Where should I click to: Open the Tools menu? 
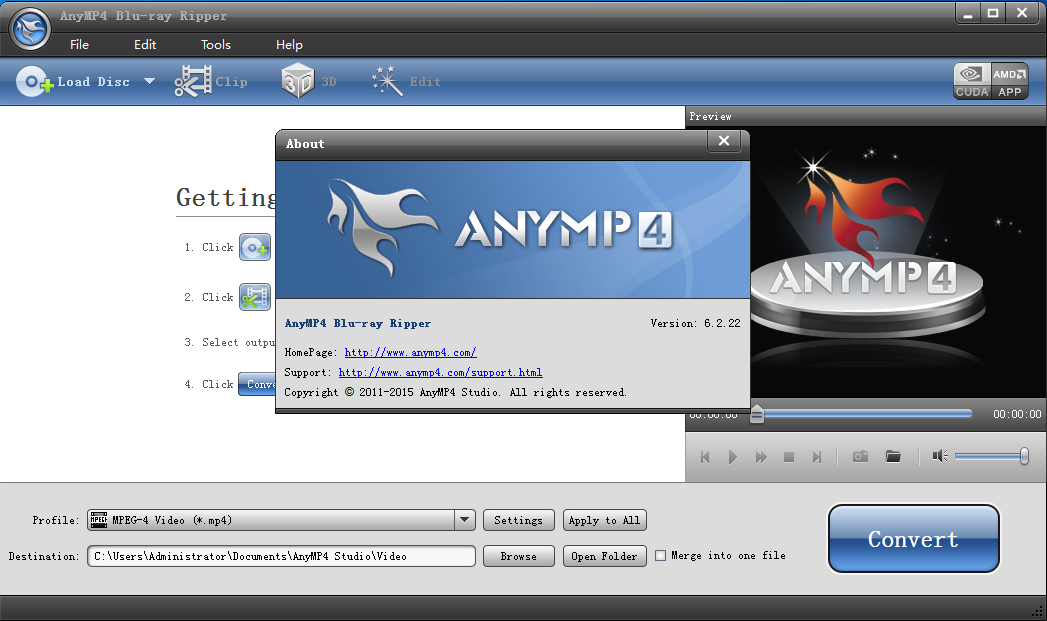[215, 45]
